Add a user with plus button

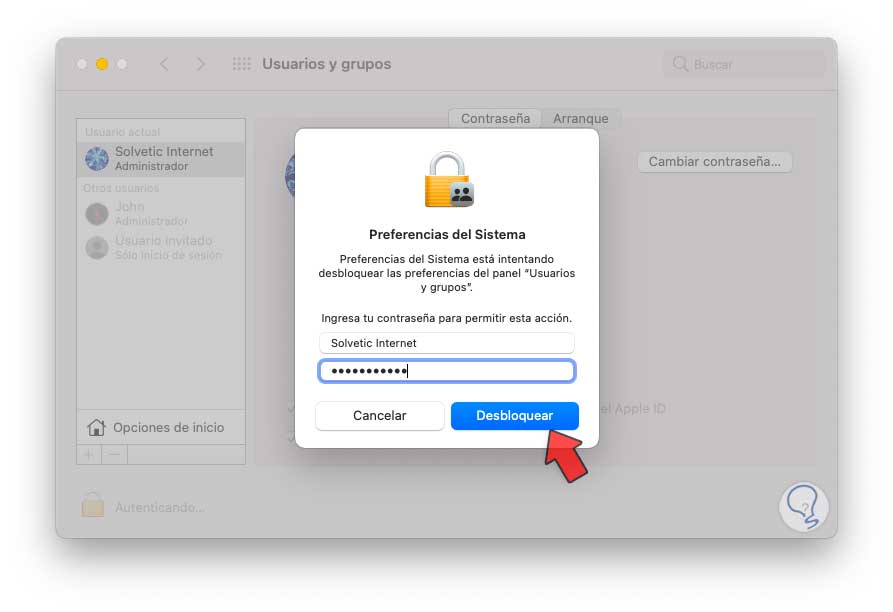click(89, 454)
